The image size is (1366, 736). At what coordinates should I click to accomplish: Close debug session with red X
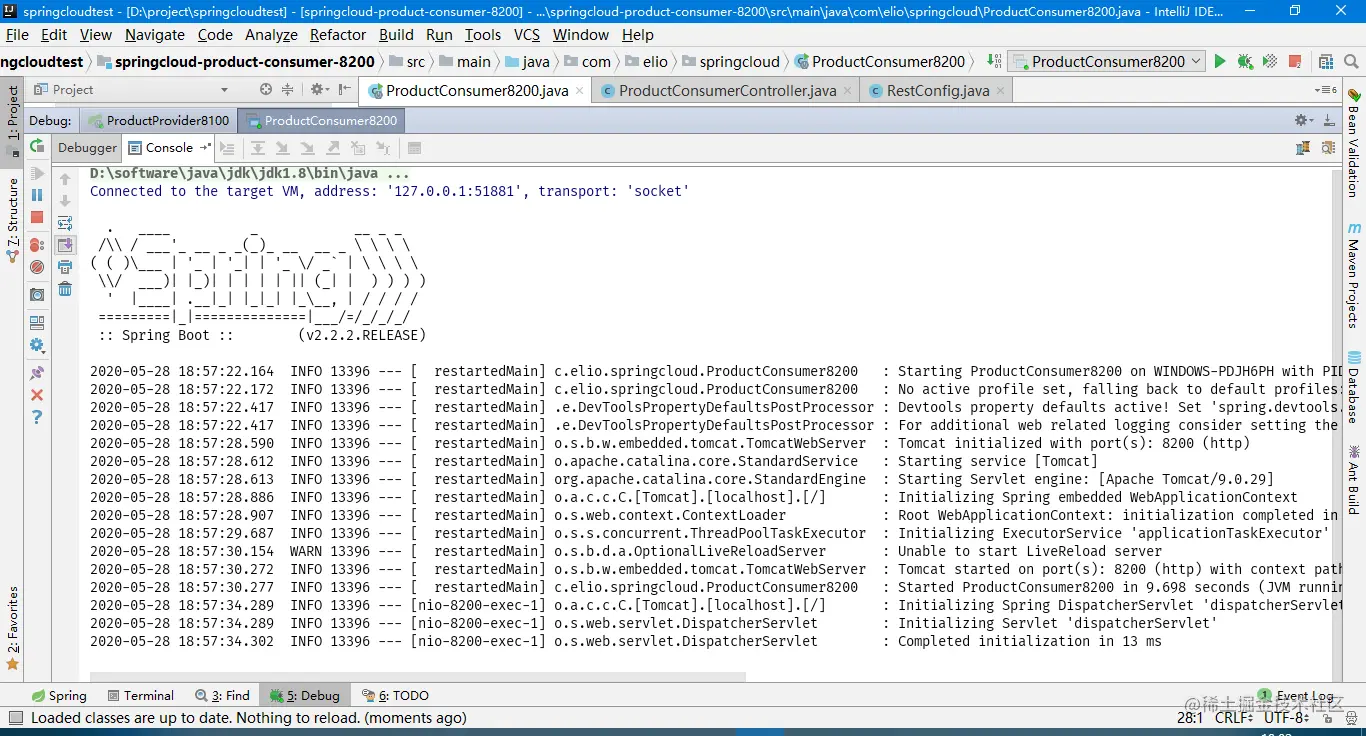pyautogui.click(x=37, y=395)
